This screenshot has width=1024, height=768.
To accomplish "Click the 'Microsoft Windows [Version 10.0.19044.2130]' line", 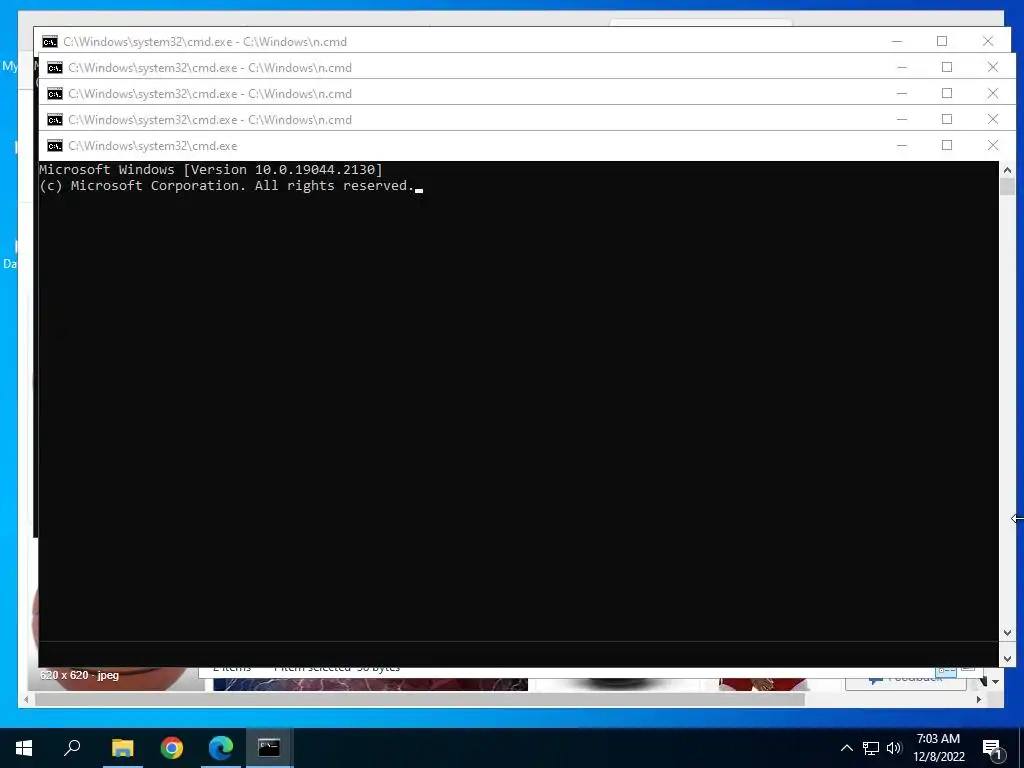I will click(x=210, y=170).
